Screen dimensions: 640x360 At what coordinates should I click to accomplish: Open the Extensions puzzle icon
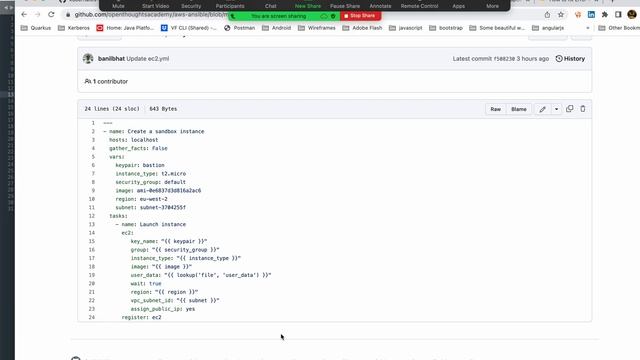[604, 15]
